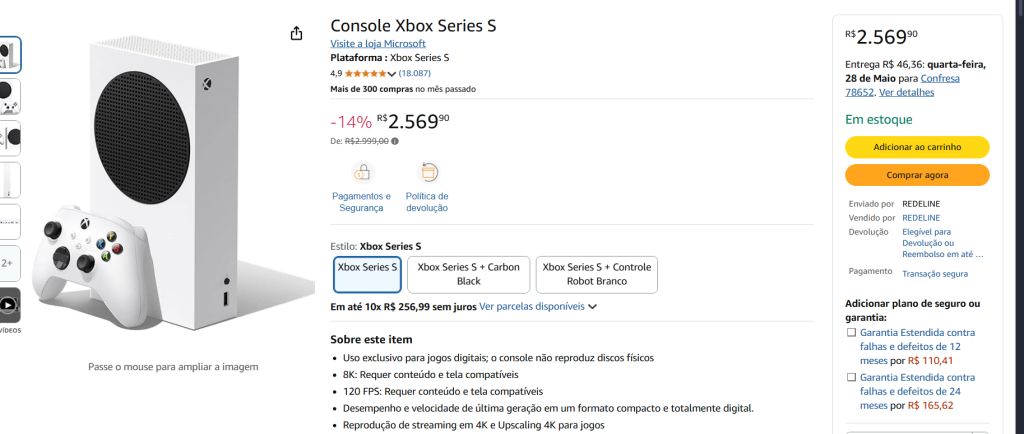Image resolution: width=1024 pixels, height=434 pixels.
Task: Open Visite a loja Microsoft link
Action: coord(378,44)
